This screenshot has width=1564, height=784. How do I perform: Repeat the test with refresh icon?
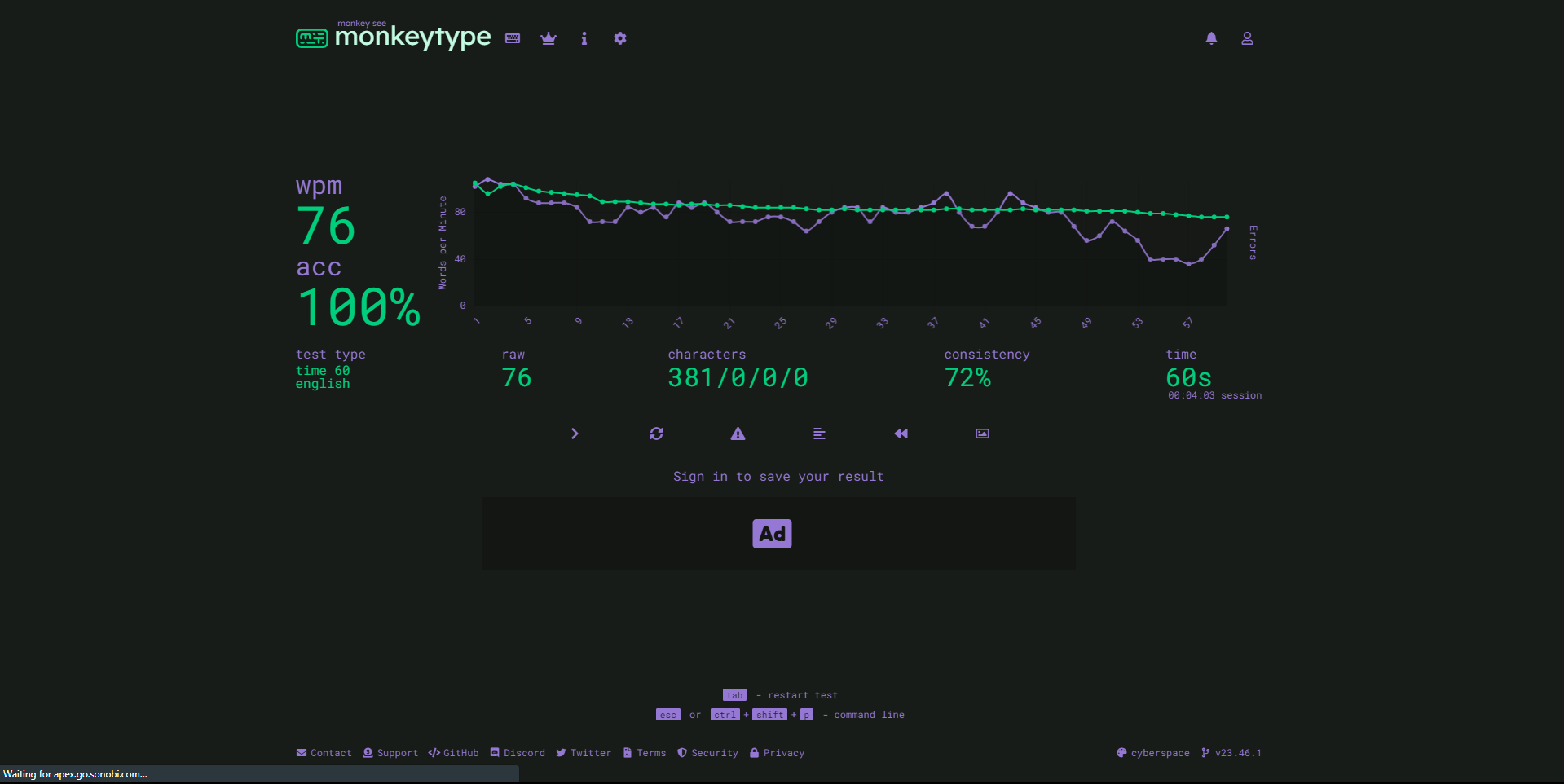click(x=656, y=434)
